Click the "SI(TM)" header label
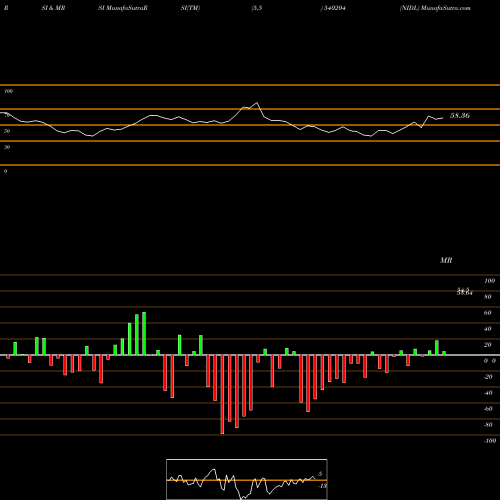Viewport: 500px width, 500px height. (x=190, y=8)
